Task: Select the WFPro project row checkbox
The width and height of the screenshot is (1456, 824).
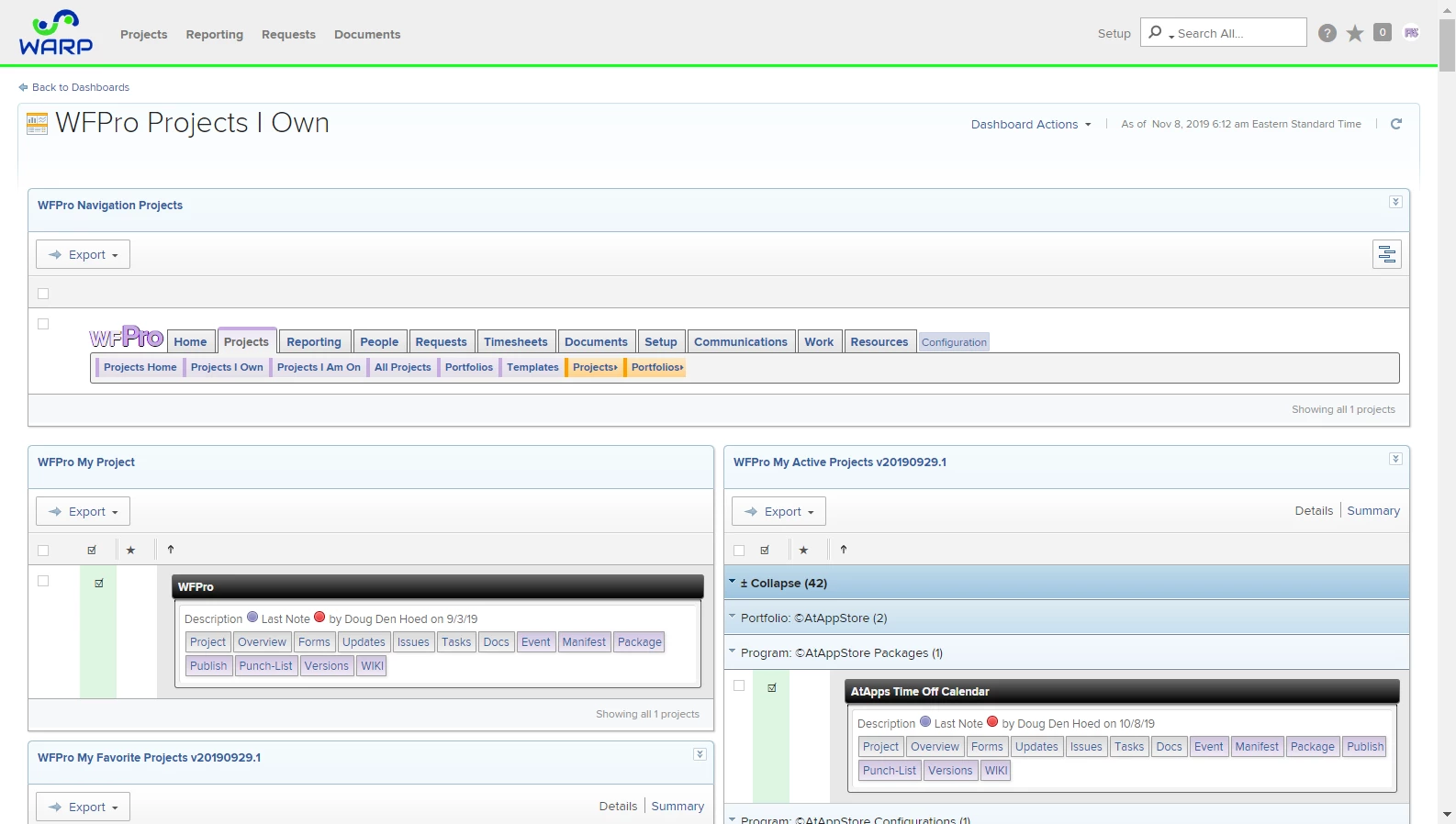Action: 43,581
